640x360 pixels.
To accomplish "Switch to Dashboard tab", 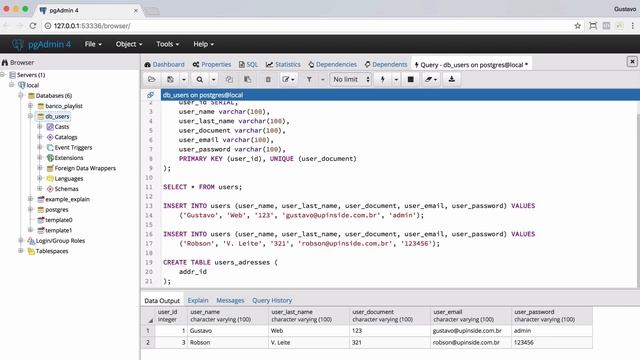I will click(164, 64).
